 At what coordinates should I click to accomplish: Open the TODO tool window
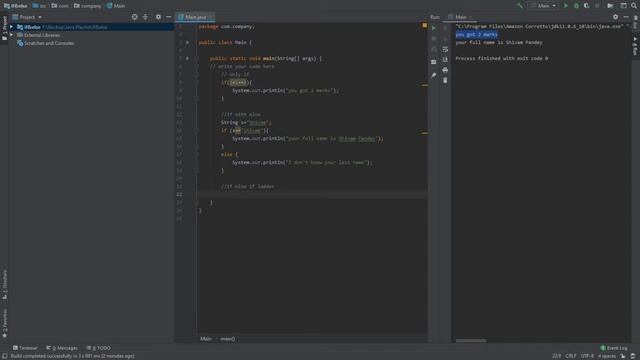pos(99,348)
